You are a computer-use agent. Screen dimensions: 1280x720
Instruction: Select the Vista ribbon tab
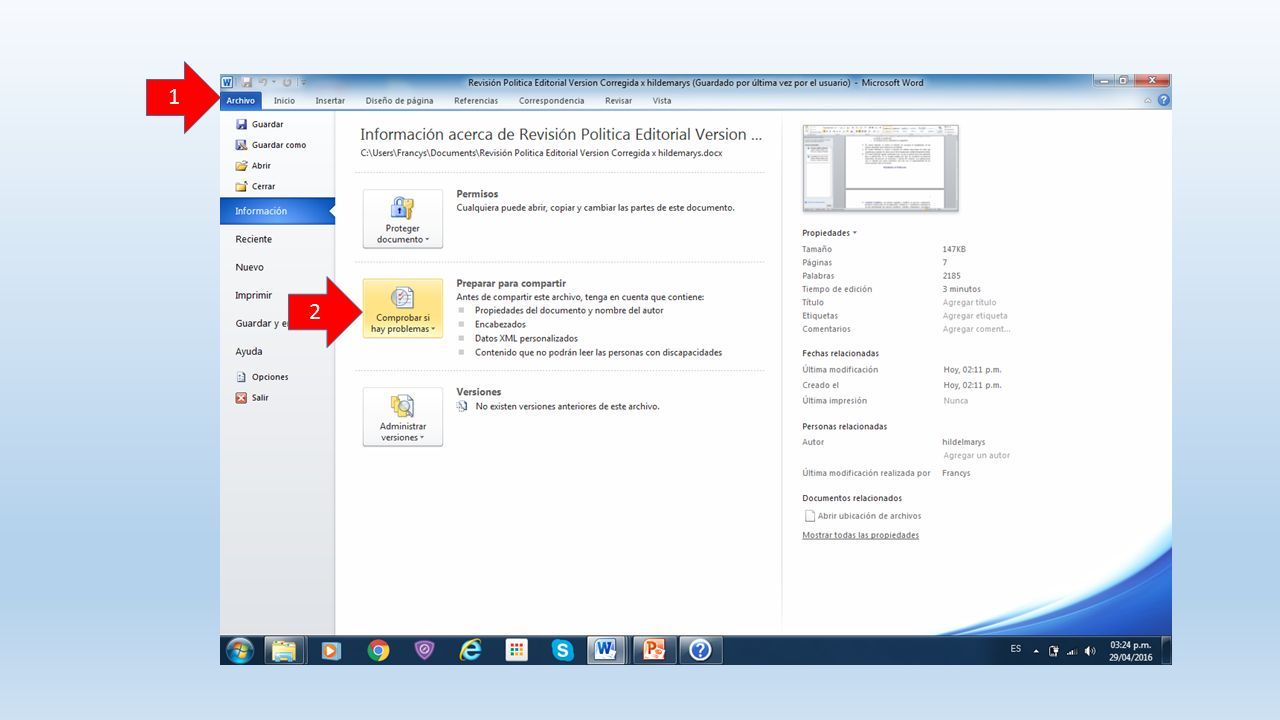coord(662,101)
